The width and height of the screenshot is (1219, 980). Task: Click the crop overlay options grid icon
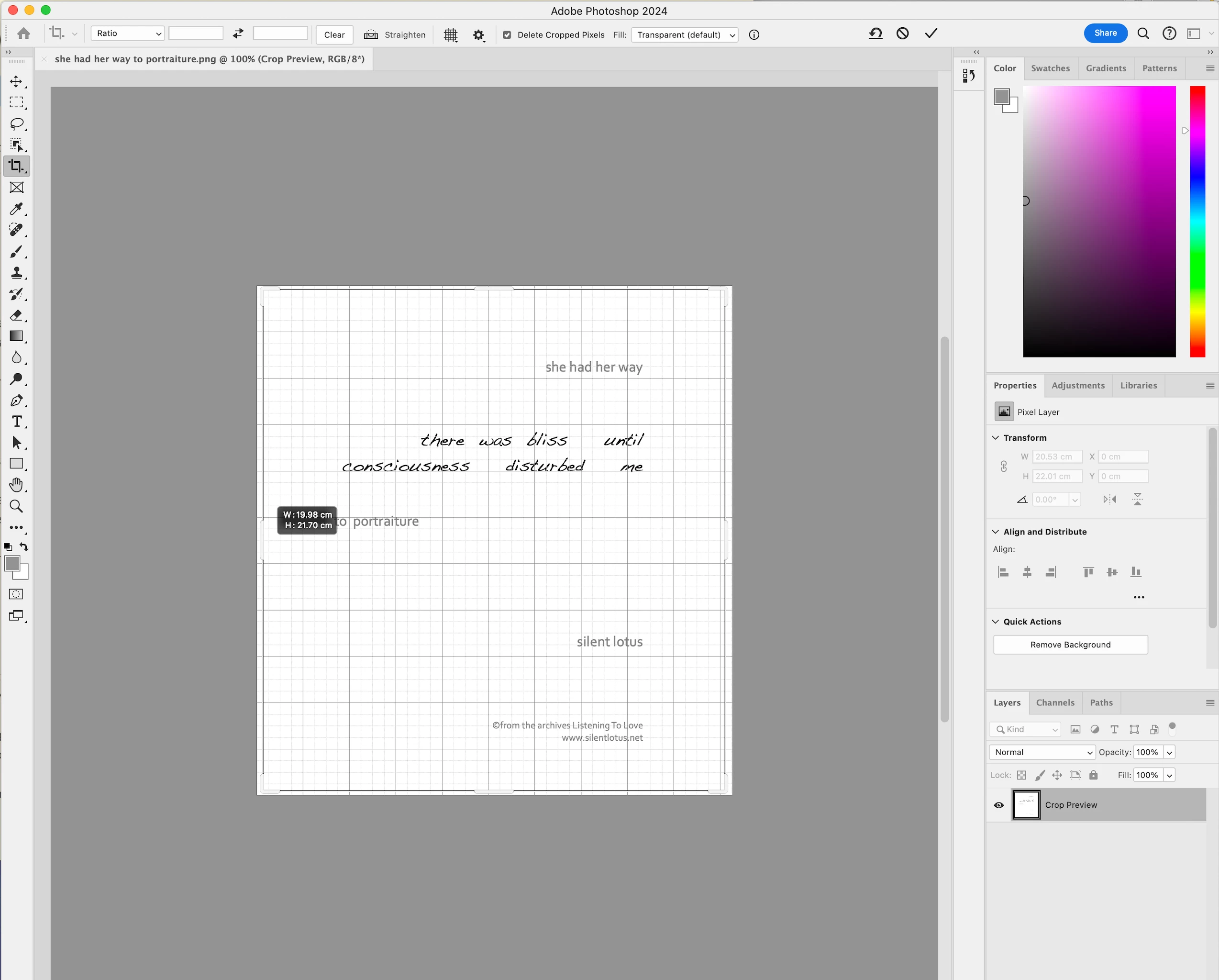451,35
